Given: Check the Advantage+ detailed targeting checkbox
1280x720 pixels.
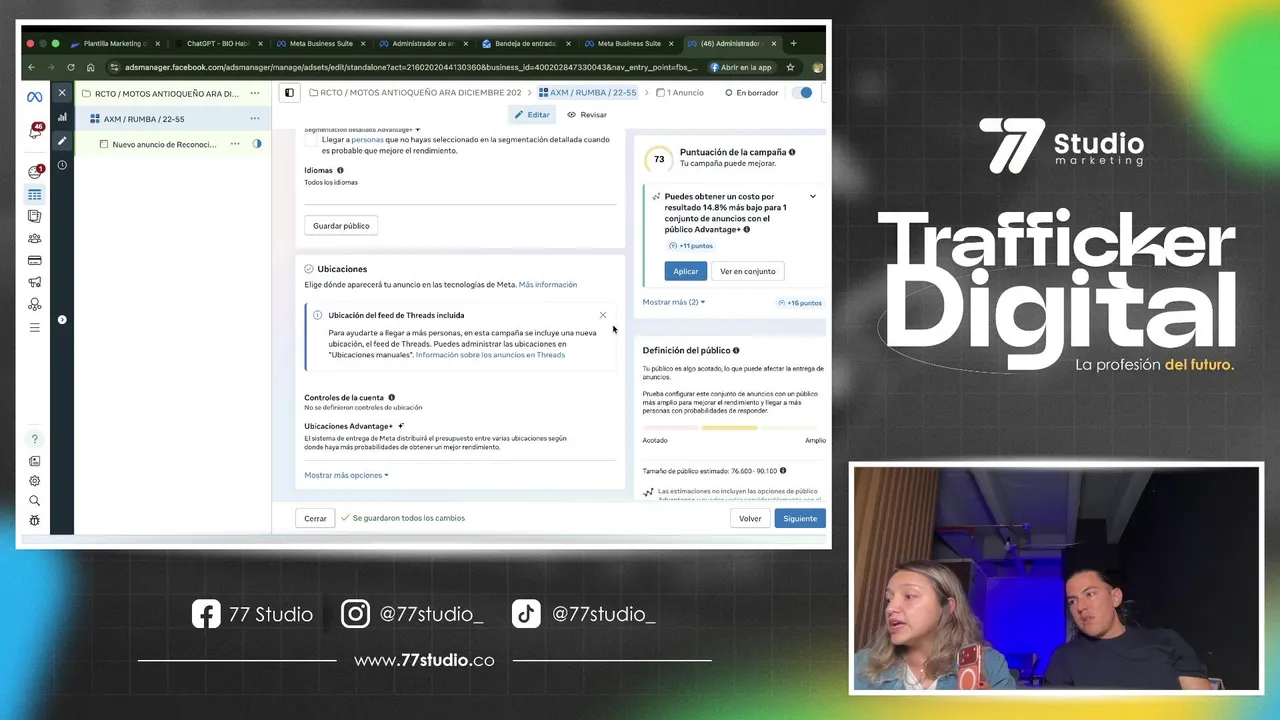Looking at the screenshot, I should coord(310,140).
